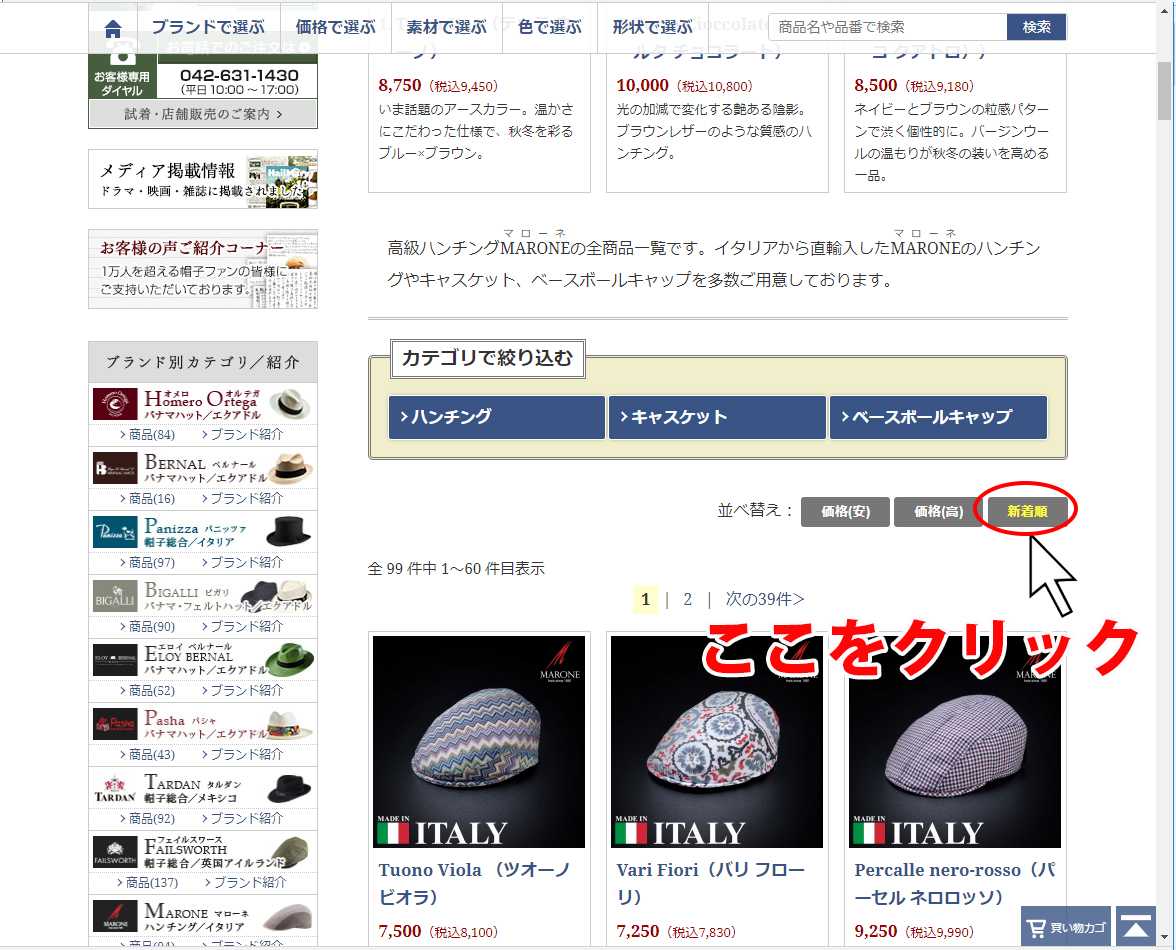1176x950 pixels.
Task: Open メディア掲載情報 banner
Action: point(202,179)
